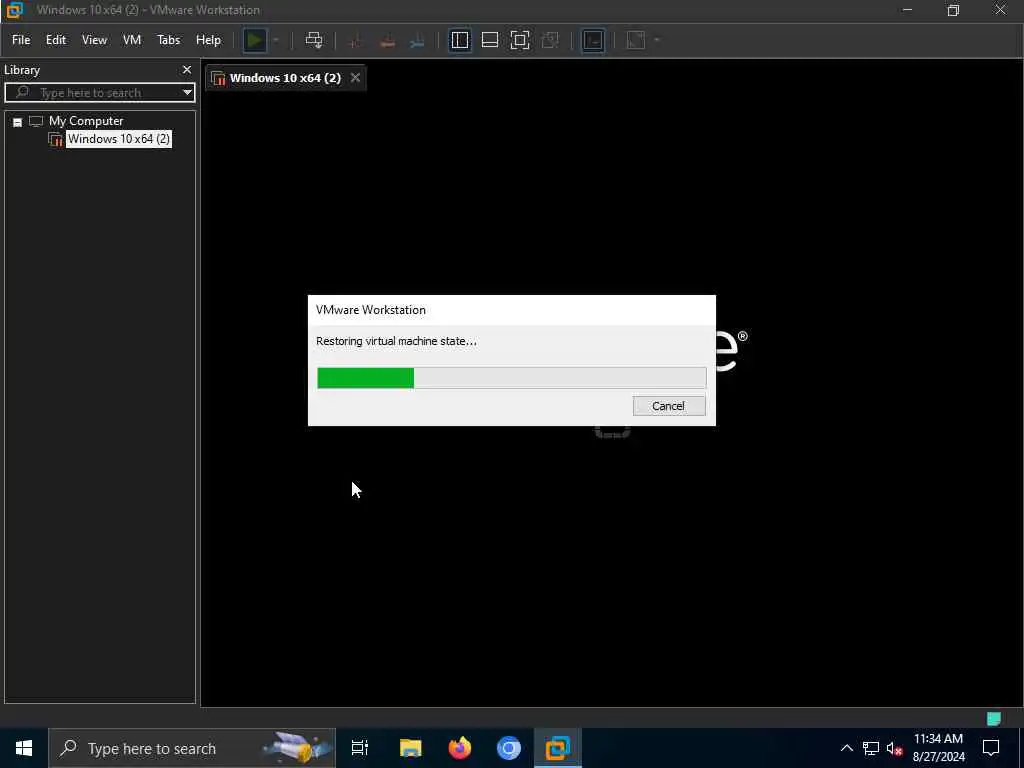Open the Help menu

[x=208, y=40]
